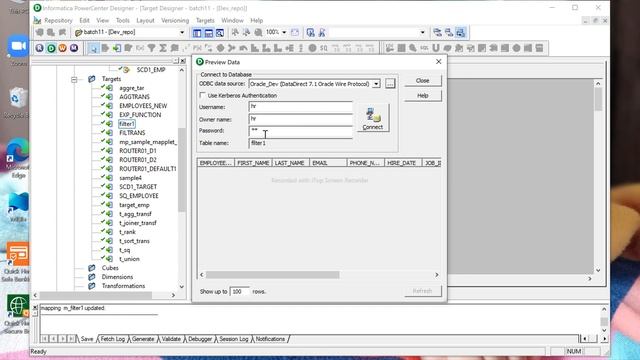Switch to the Session Log output tab
This screenshot has width=640, height=360.
tap(233, 339)
